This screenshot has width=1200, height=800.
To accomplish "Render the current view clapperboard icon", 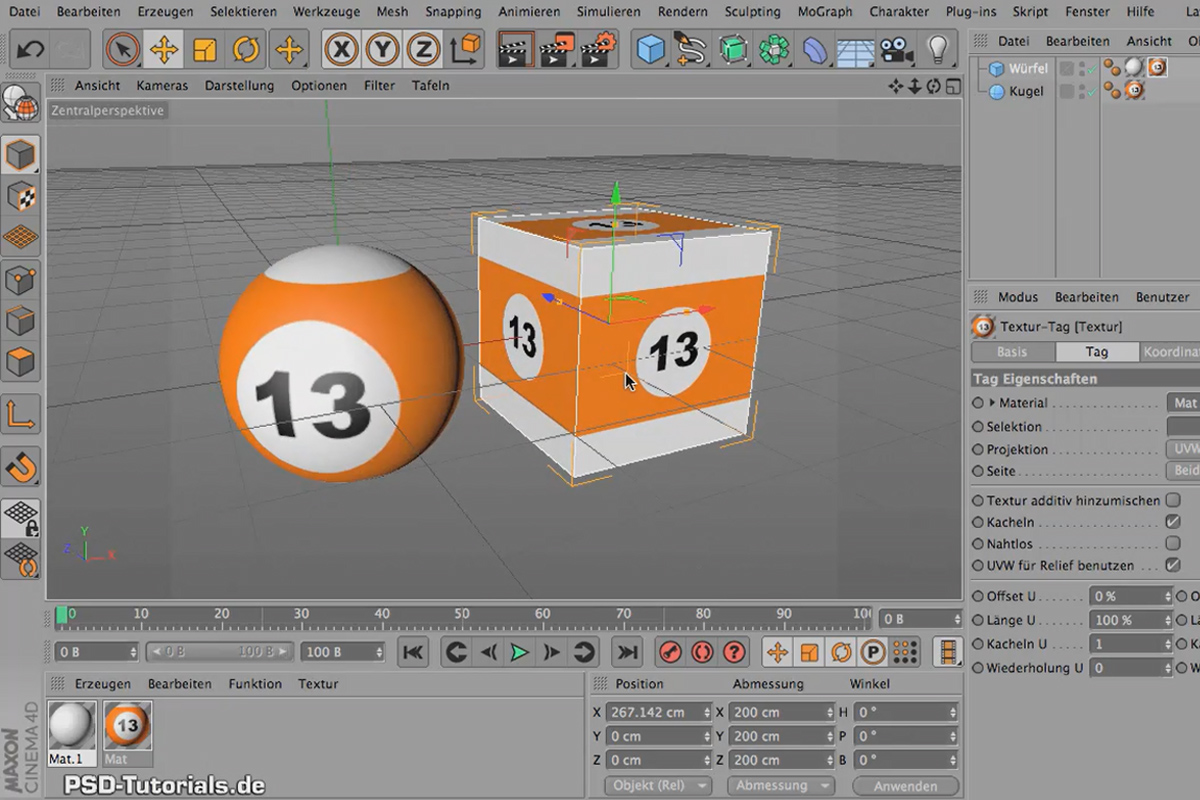I will coord(517,49).
